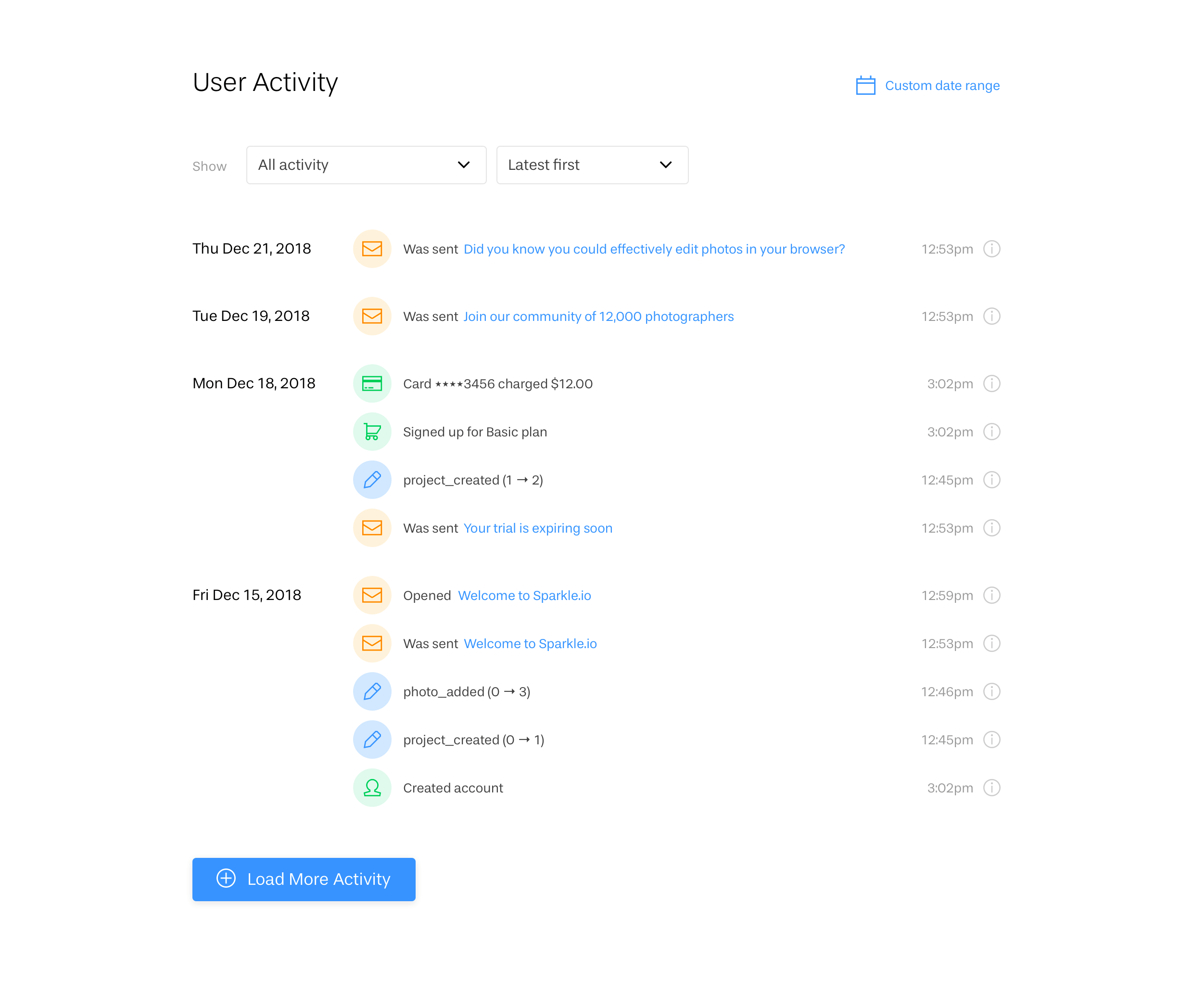Click the envelope icon for Thu Dec 21 email

pyautogui.click(x=372, y=249)
